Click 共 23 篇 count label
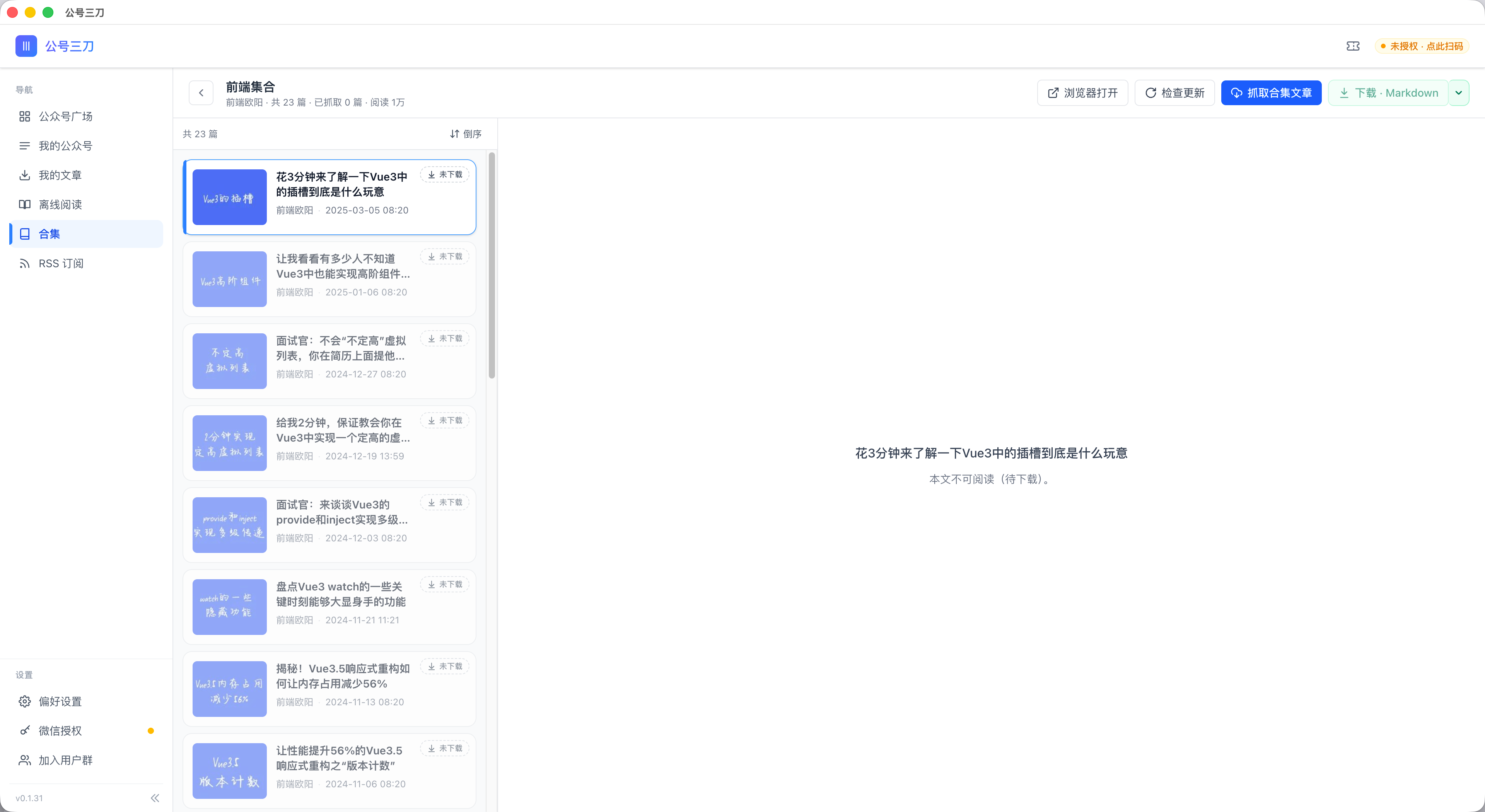The height and width of the screenshot is (812, 1485). (x=200, y=134)
